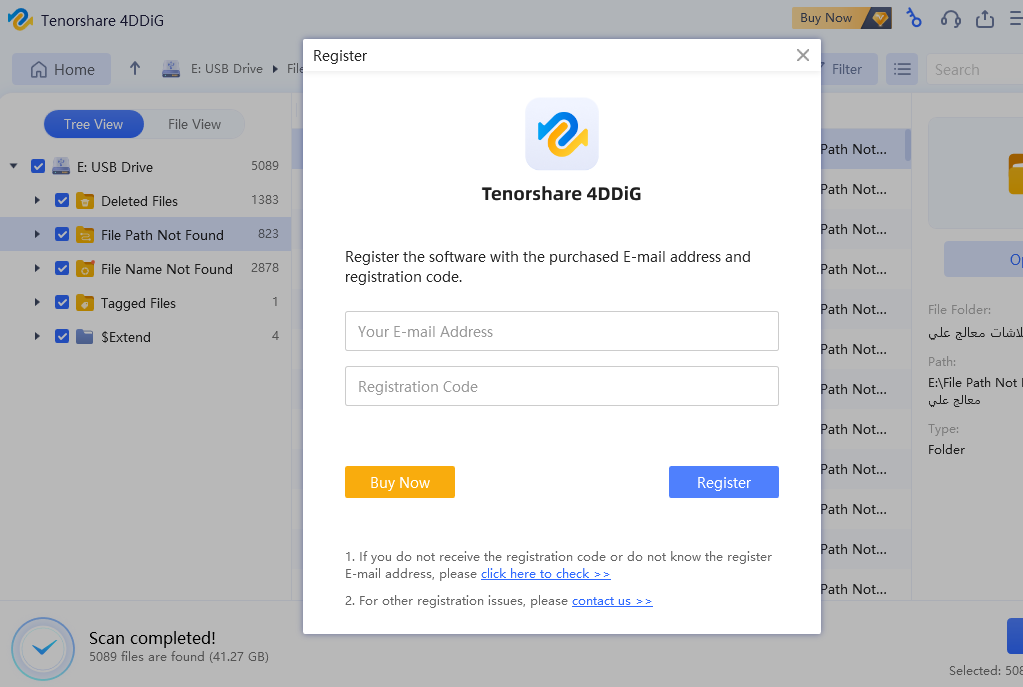The image size is (1023, 687).
Task: Click the E: USB Drive icon in tree
Action: pyautogui.click(x=61, y=166)
